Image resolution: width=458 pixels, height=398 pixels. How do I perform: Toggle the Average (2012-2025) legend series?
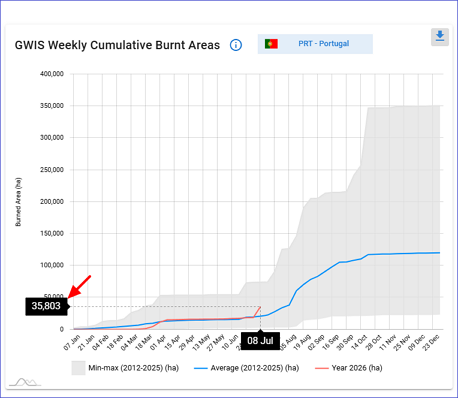247,368
